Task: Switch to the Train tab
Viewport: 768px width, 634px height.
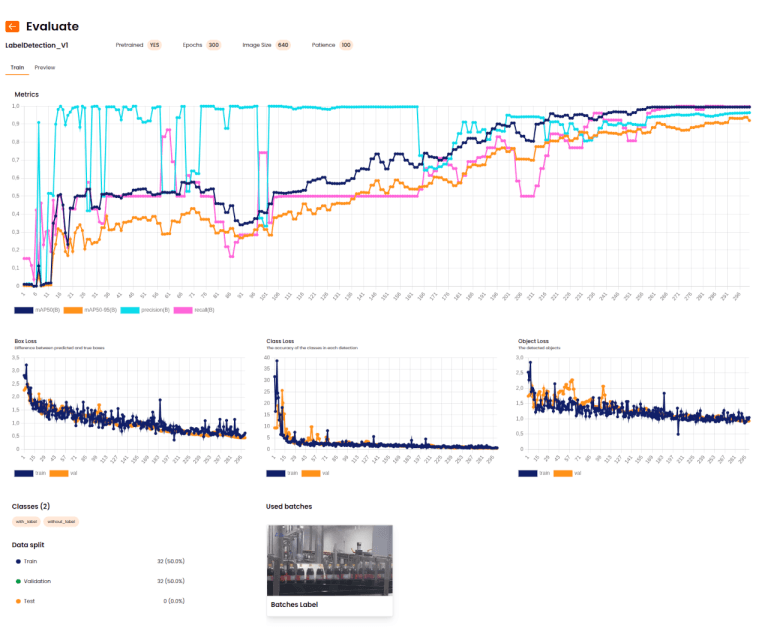Action: click(x=17, y=68)
